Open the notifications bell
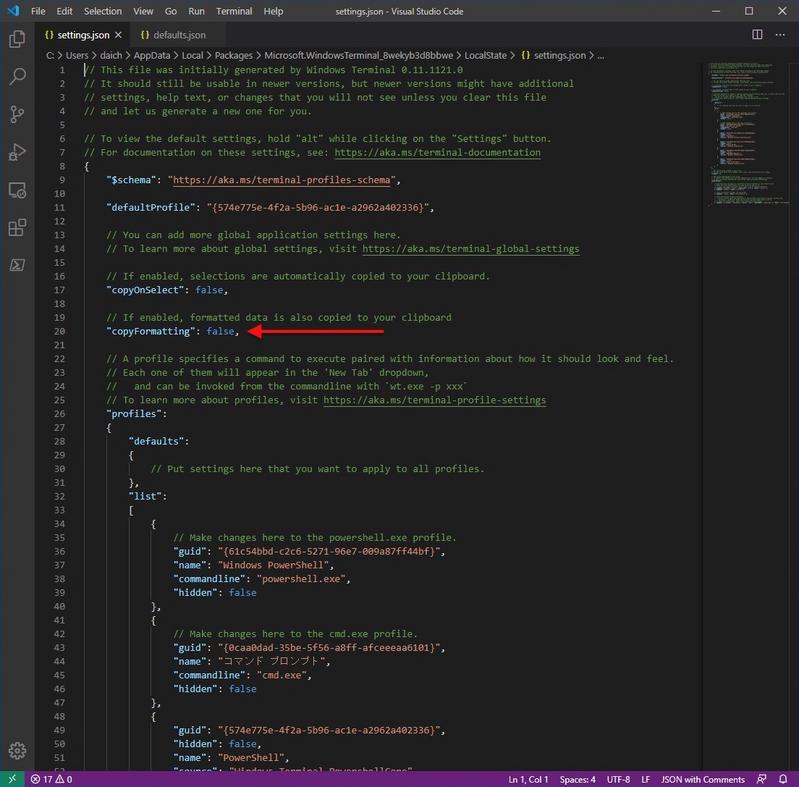 coord(783,779)
